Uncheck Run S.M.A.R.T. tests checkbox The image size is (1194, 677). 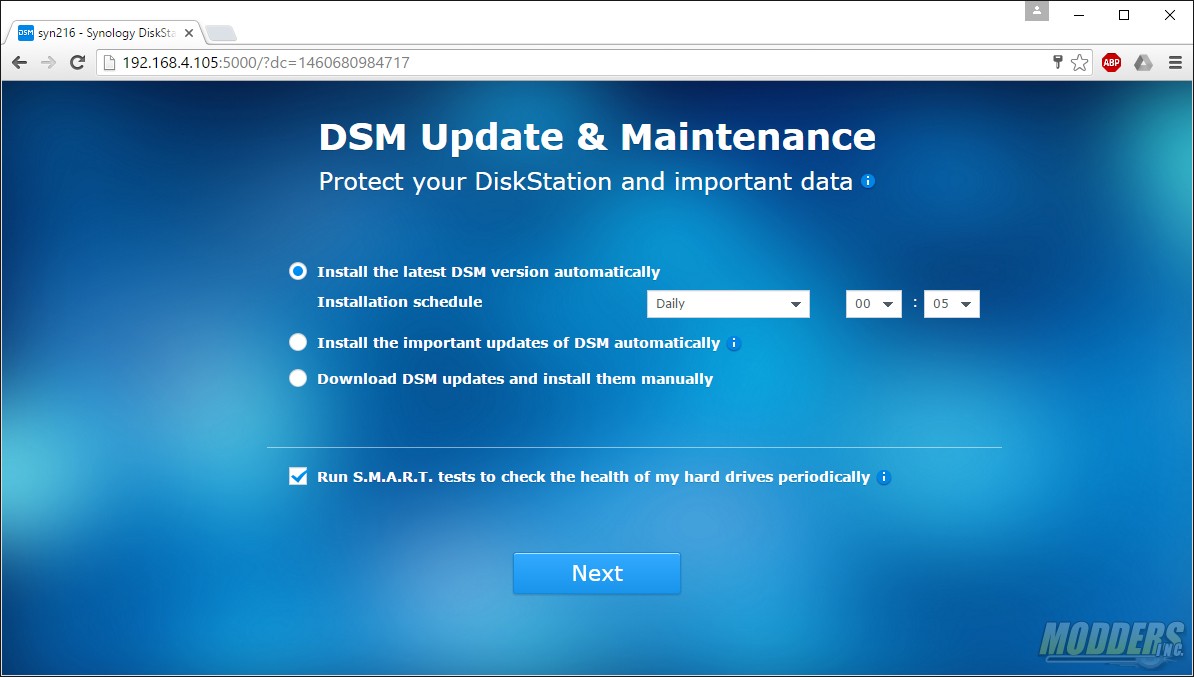pos(298,477)
